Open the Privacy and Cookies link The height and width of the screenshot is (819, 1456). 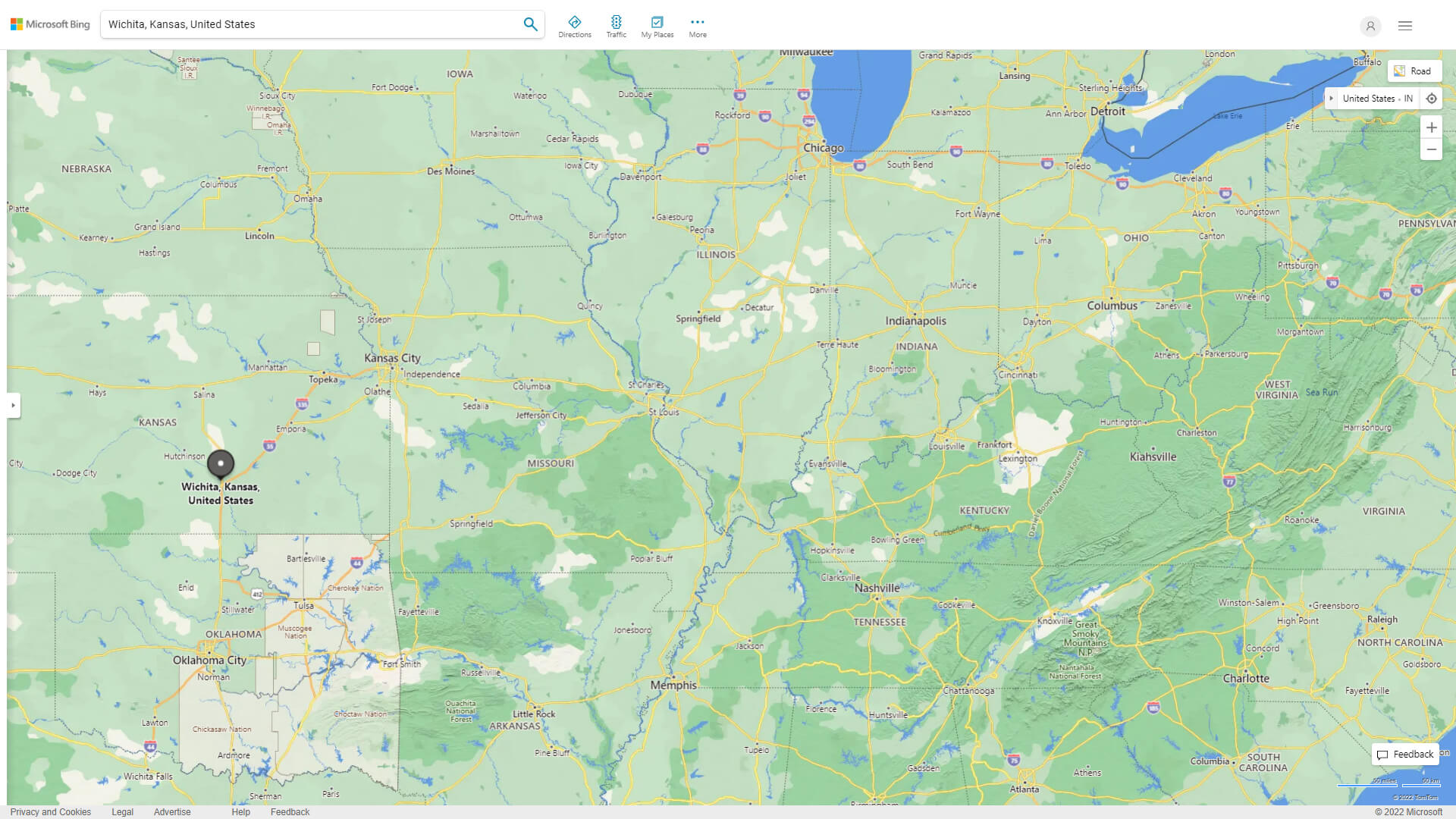pyautogui.click(x=51, y=811)
